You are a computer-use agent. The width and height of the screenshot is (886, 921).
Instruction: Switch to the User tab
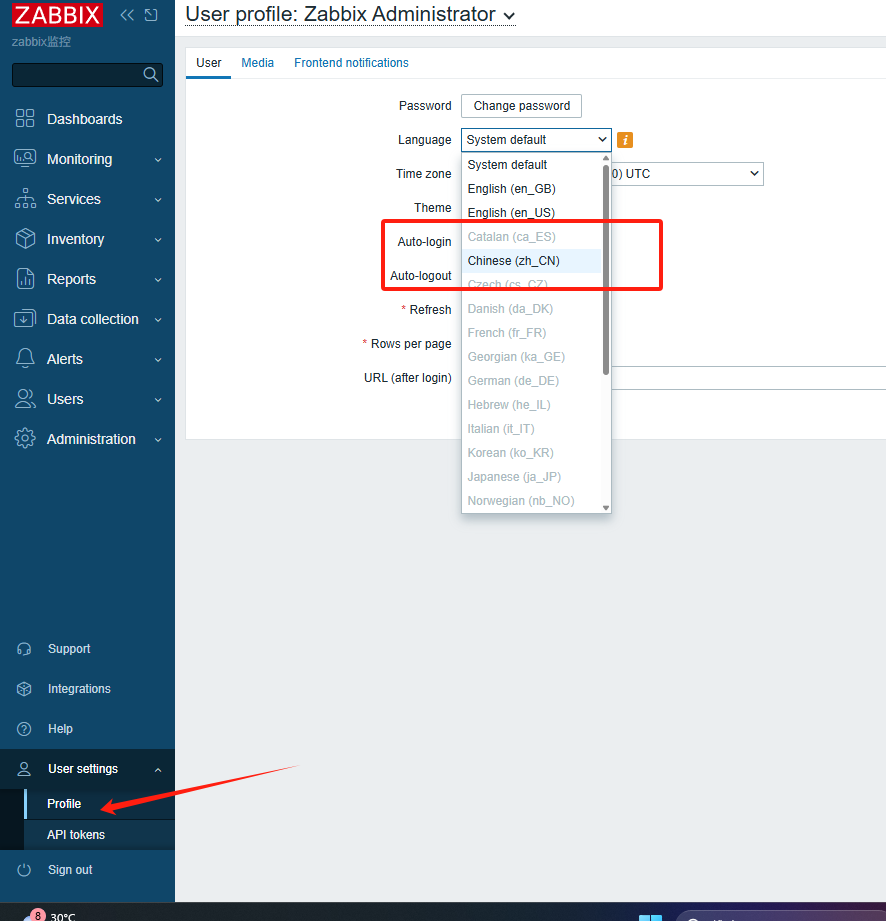point(209,63)
